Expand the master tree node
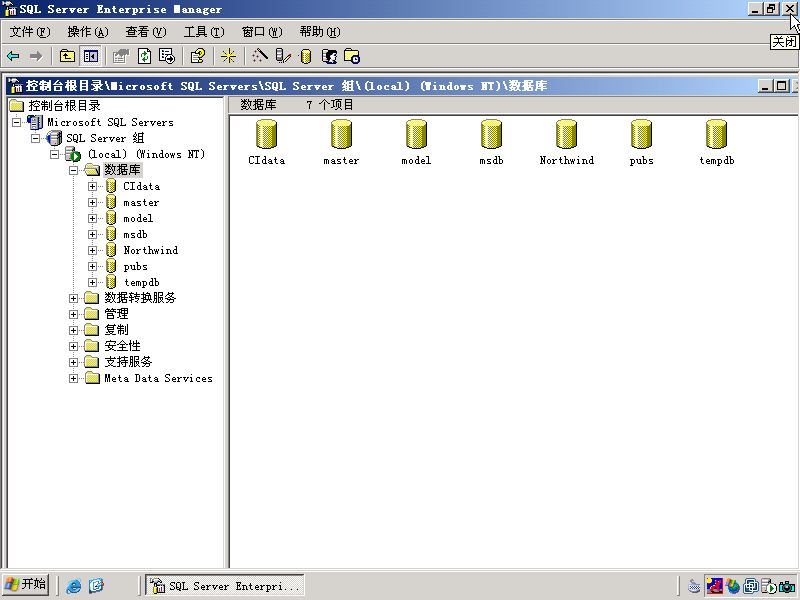Viewport: 800px width, 600px height. [x=92, y=203]
